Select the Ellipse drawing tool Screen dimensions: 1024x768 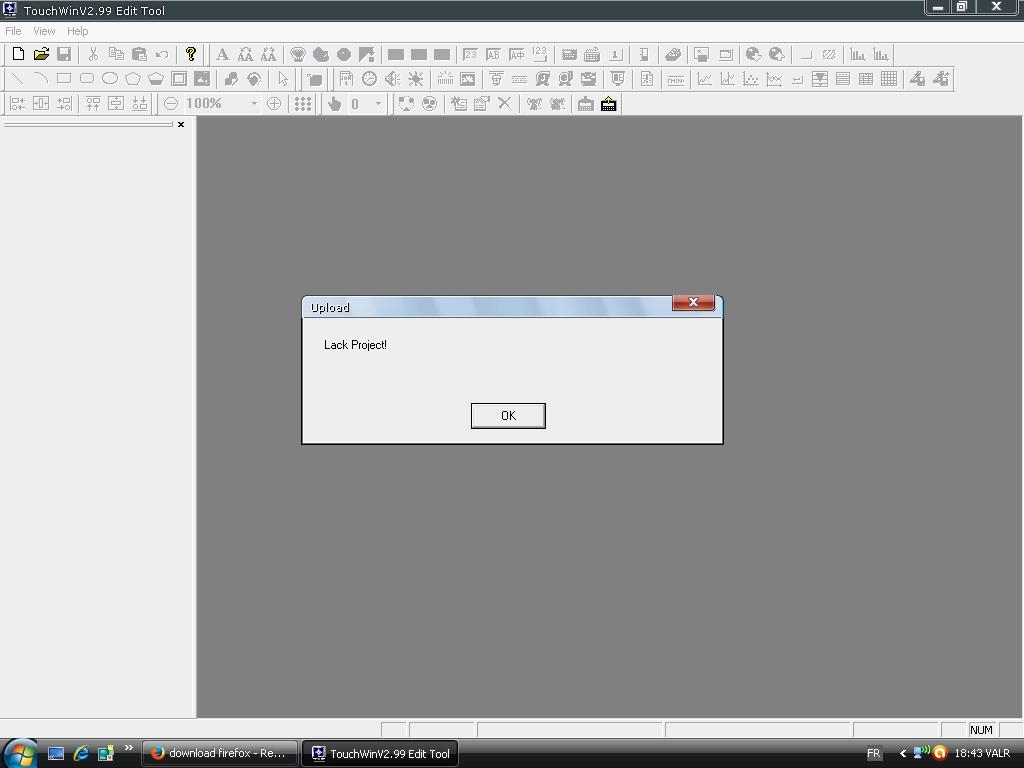click(110, 79)
